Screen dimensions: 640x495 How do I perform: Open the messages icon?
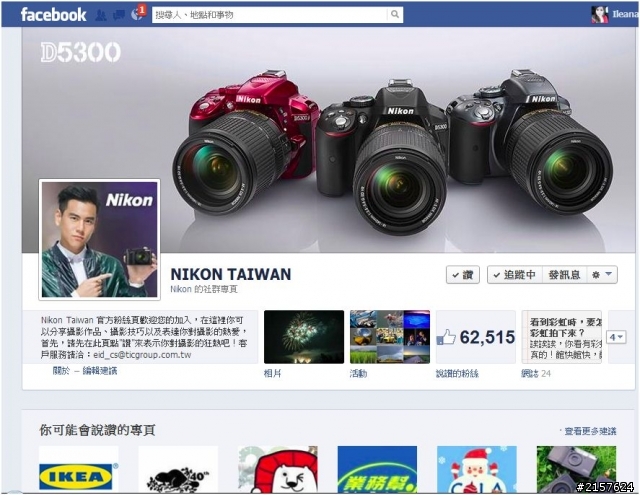119,15
